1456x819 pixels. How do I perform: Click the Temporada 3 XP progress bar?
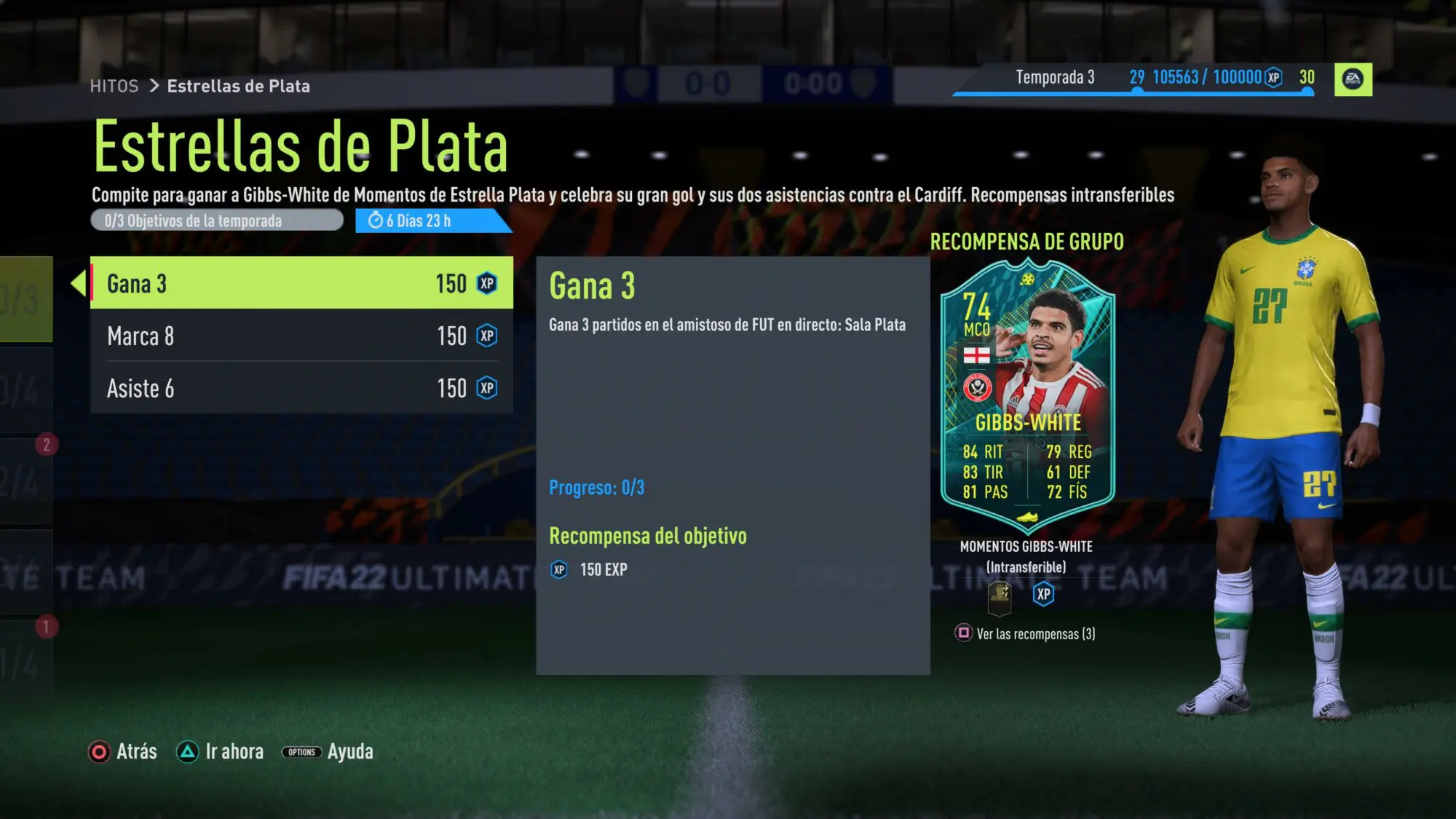pyautogui.click(x=1133, y=92)
